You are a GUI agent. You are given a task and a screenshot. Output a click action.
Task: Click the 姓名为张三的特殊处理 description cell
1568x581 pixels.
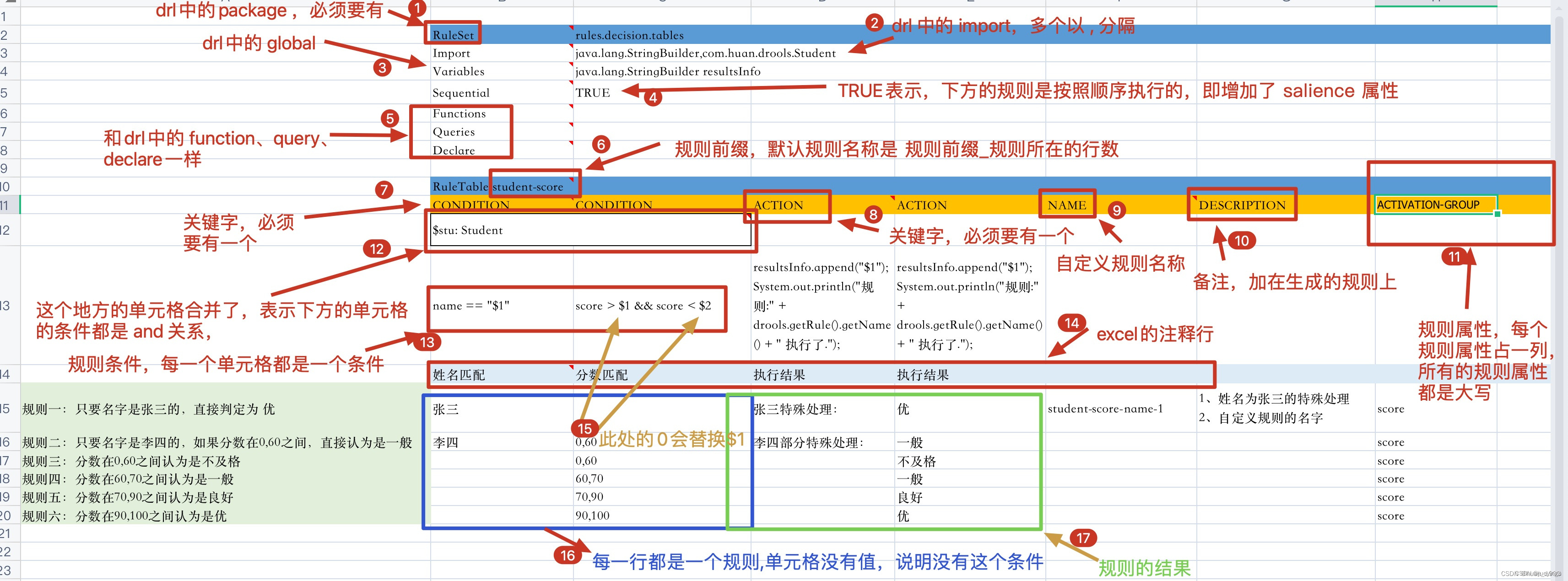coord(1286,408)
